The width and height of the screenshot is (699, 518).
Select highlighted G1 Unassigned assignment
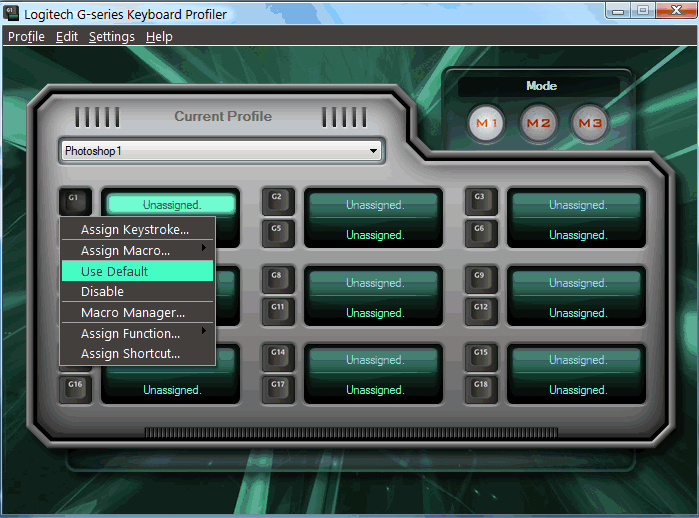(x=172, y=205)
